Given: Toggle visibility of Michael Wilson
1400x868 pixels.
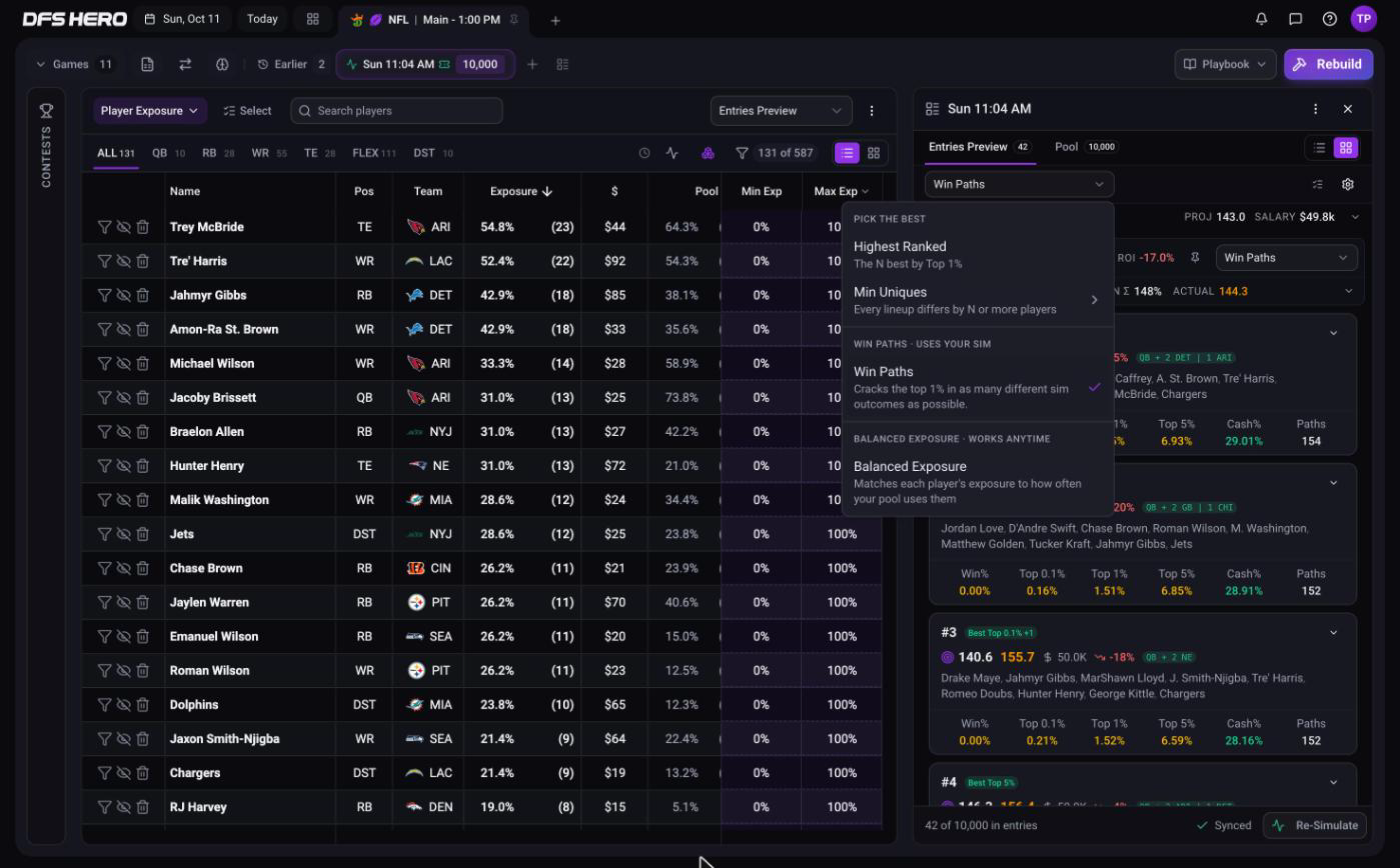Looking at the screenshot, I should point(123,363).
